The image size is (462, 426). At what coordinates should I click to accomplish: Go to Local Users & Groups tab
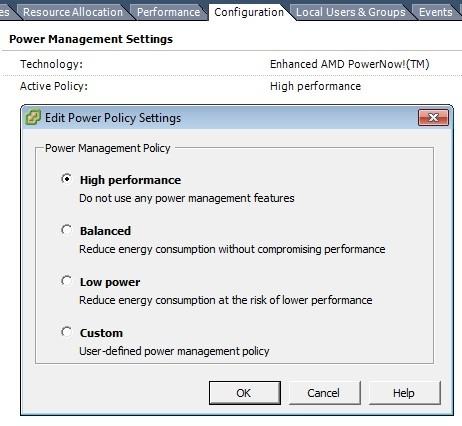click(351, 12)
